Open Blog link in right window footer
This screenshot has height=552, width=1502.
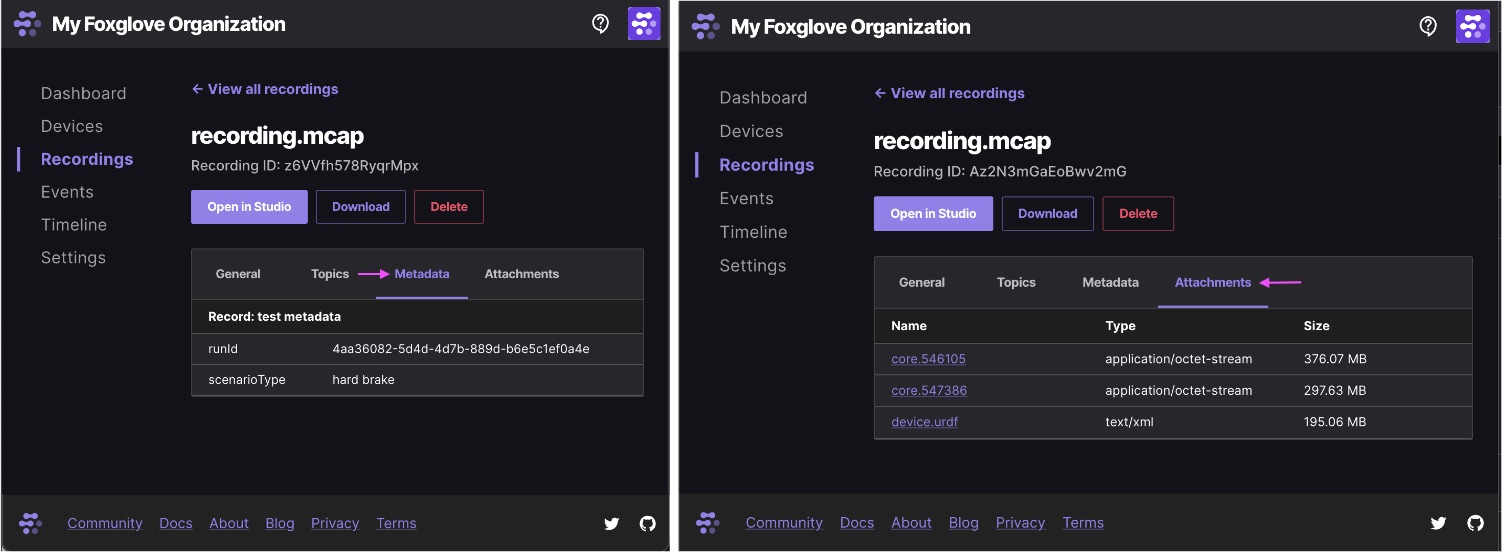(x=963, y=523)
